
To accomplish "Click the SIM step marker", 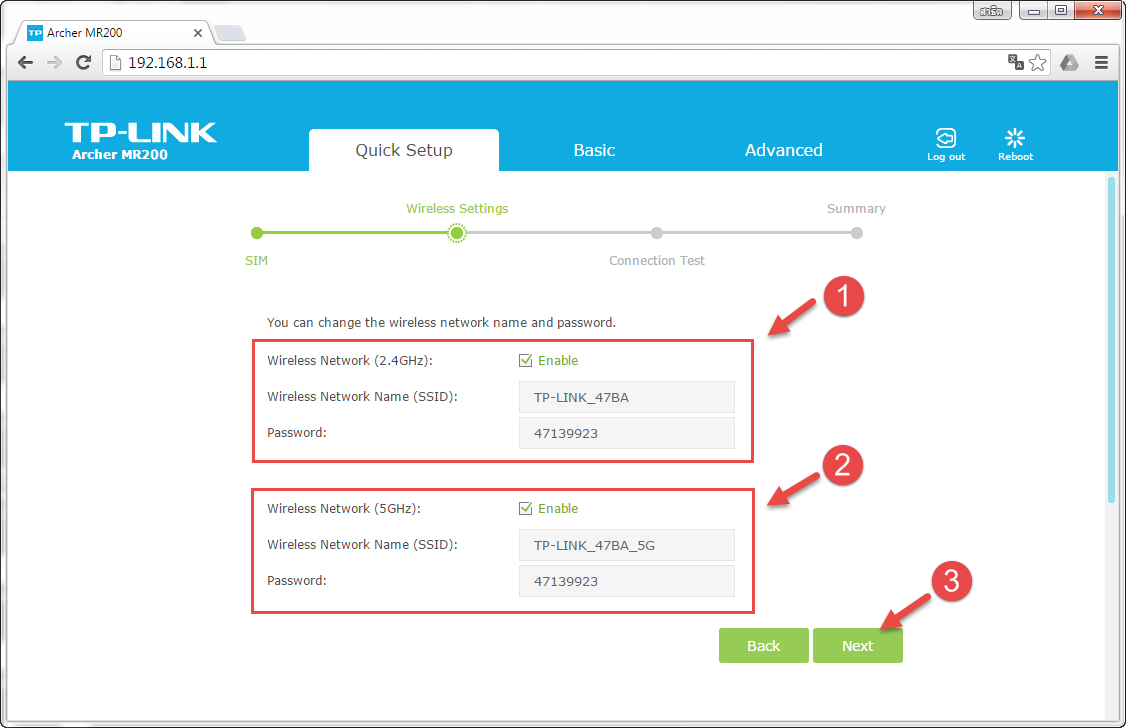I will 257,233.
